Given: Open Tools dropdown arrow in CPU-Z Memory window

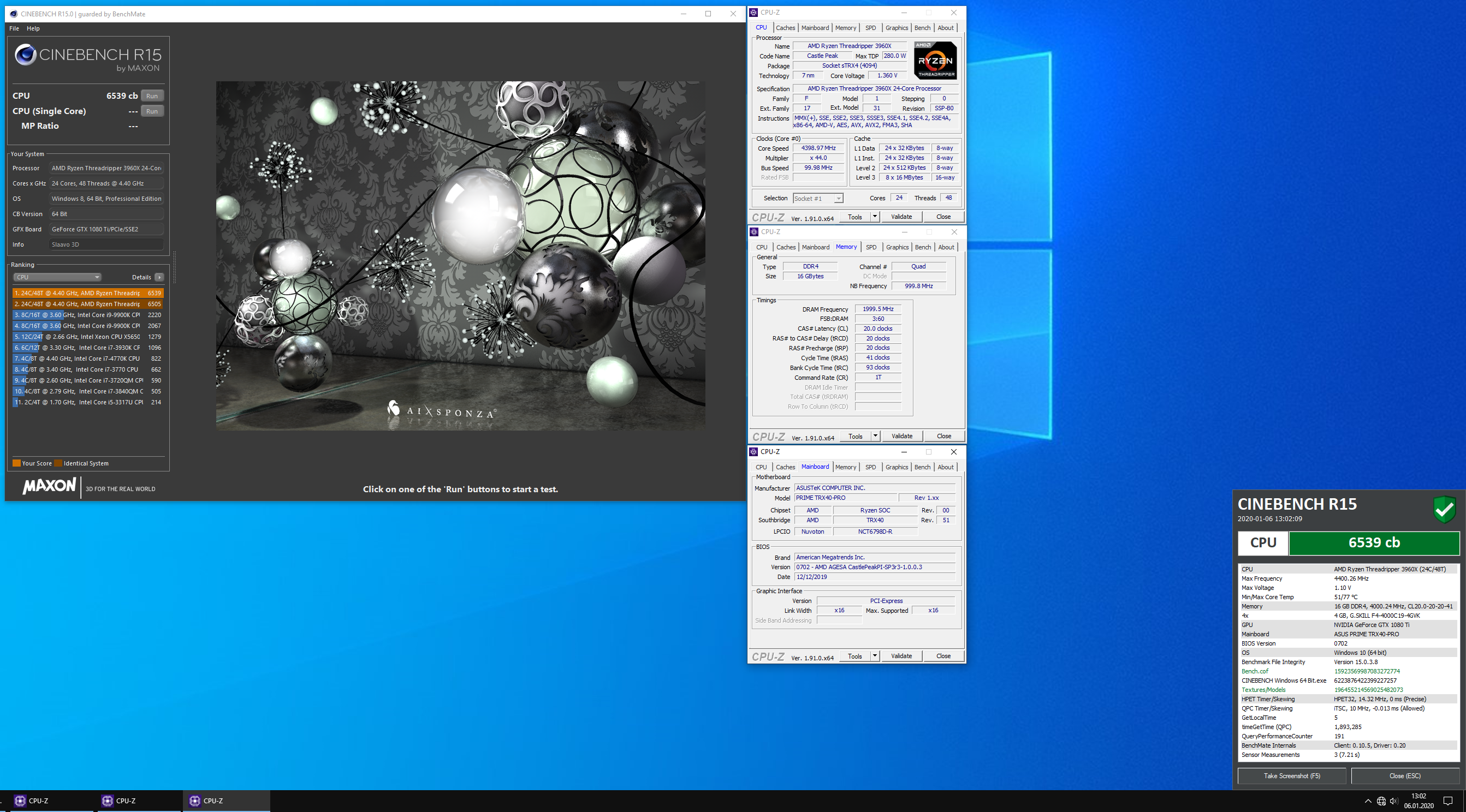Looking at the screenshot, I should (x=875, y=436).
